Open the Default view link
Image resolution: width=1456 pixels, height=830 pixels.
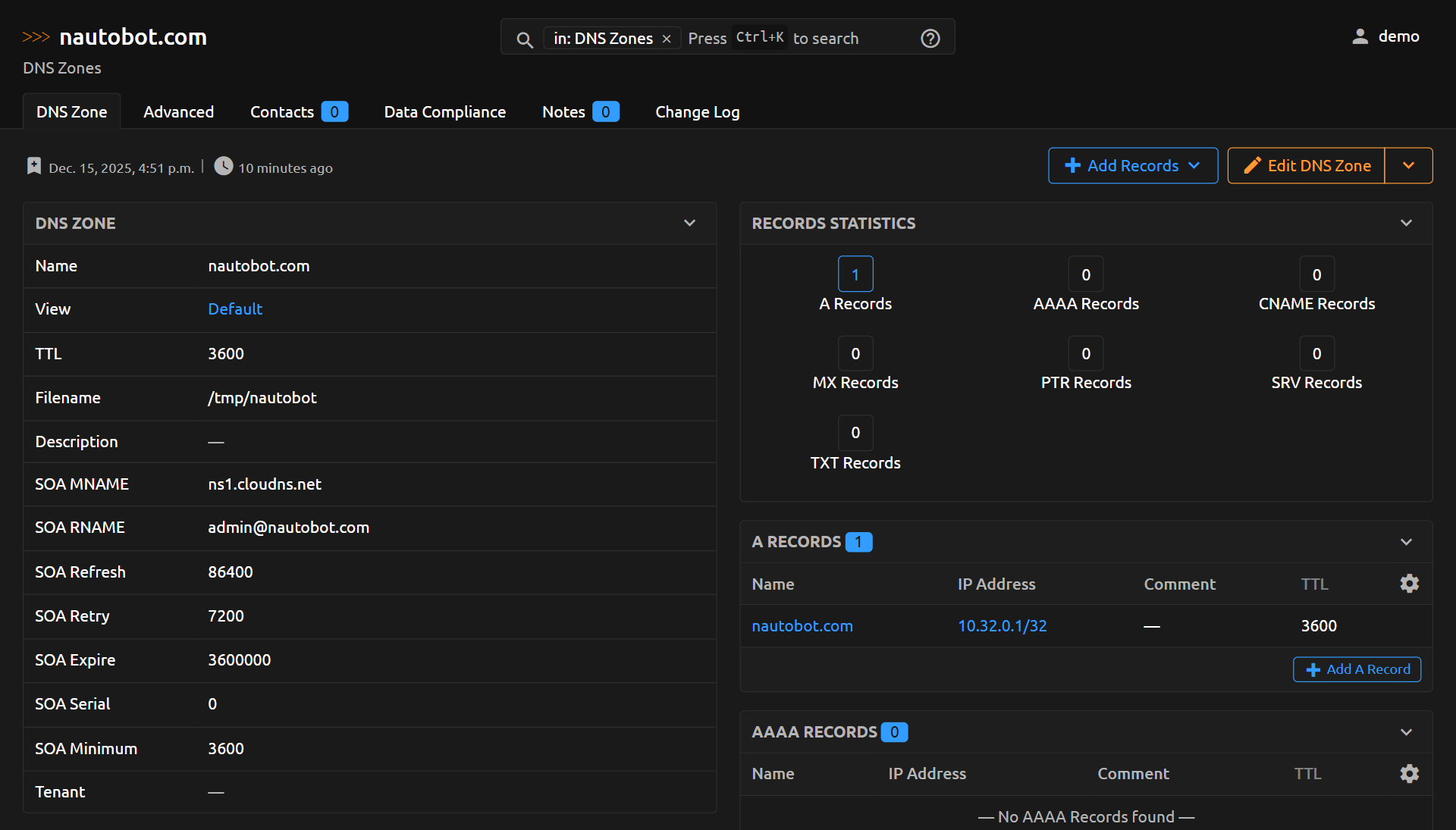click(235, 309)
